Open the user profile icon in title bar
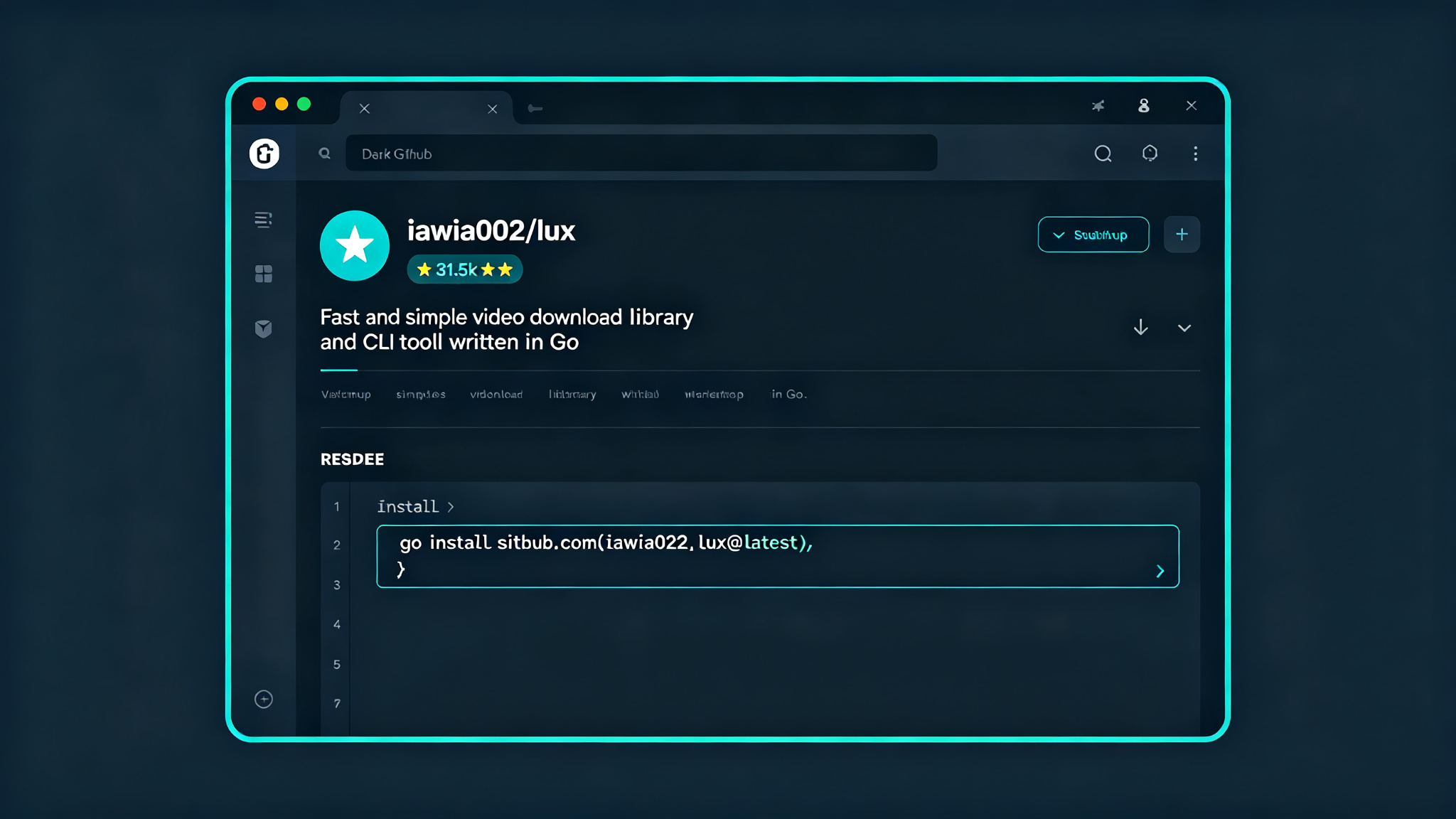Screen dimensions: 1456x819 click(x=1144, y=105)
